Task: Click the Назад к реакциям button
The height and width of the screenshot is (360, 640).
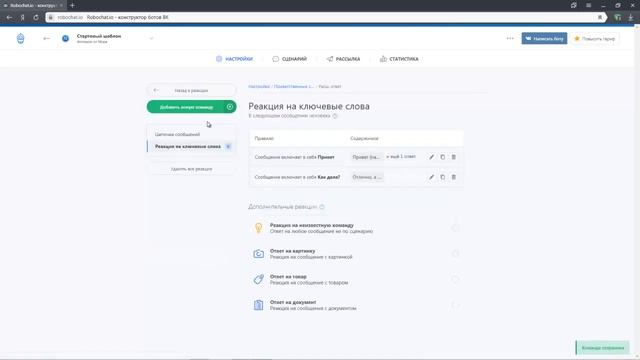Action: click(191, 90)
